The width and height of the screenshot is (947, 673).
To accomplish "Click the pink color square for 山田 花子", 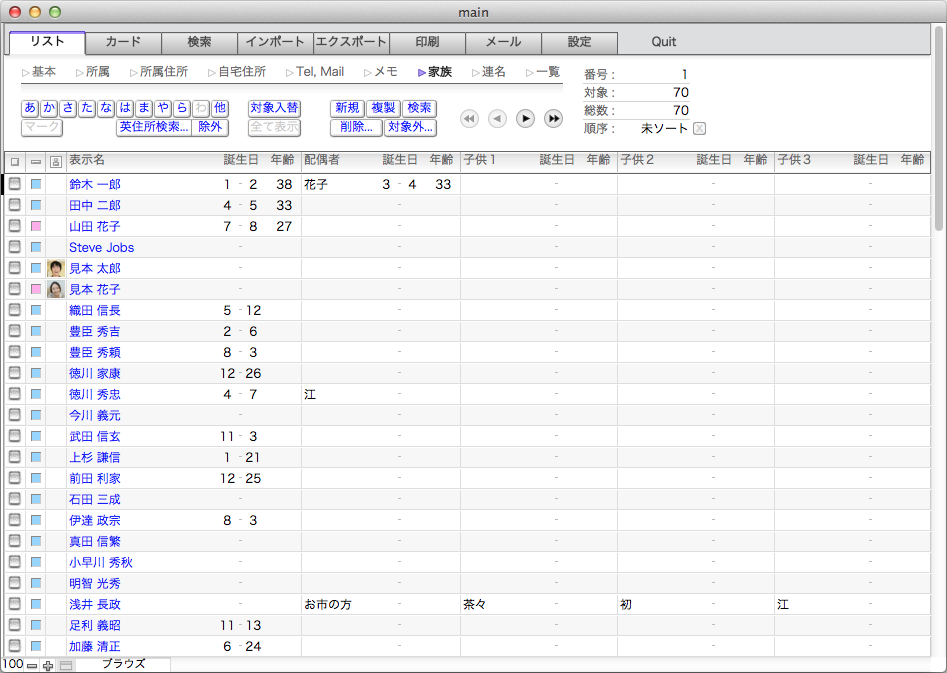I will pos(36,226).
